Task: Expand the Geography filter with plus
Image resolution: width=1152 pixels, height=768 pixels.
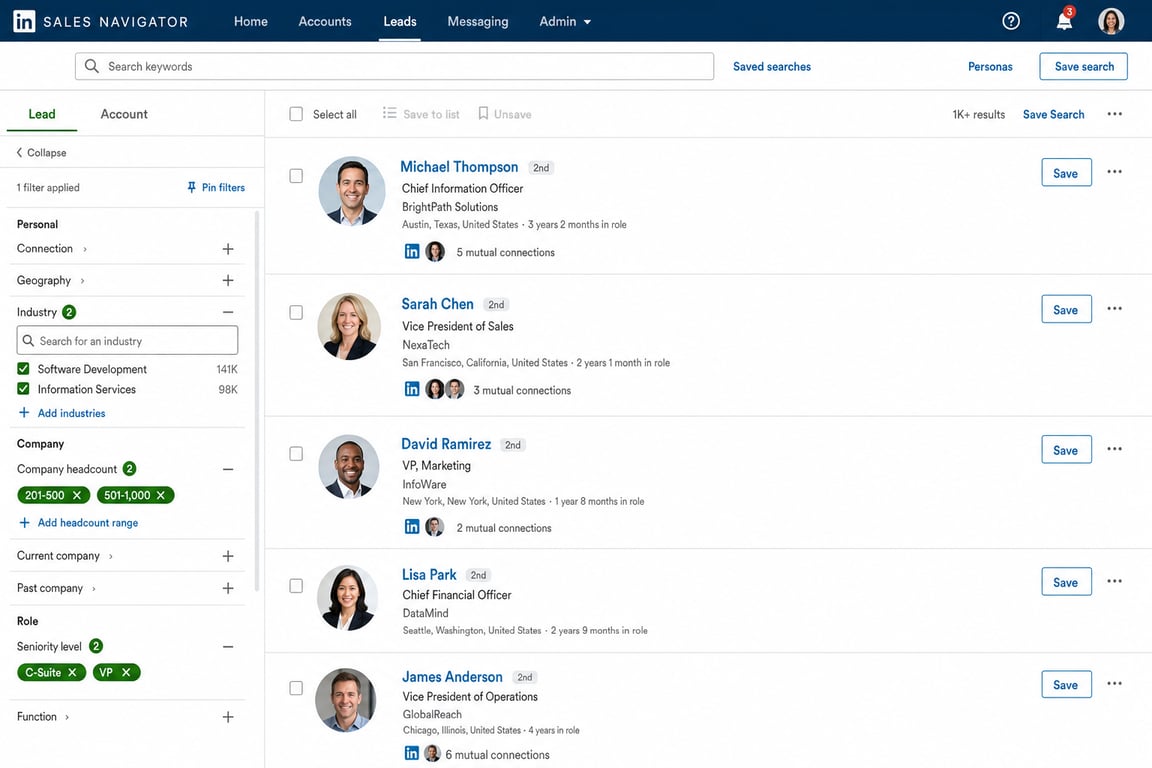Action: (x=228, y=281)
